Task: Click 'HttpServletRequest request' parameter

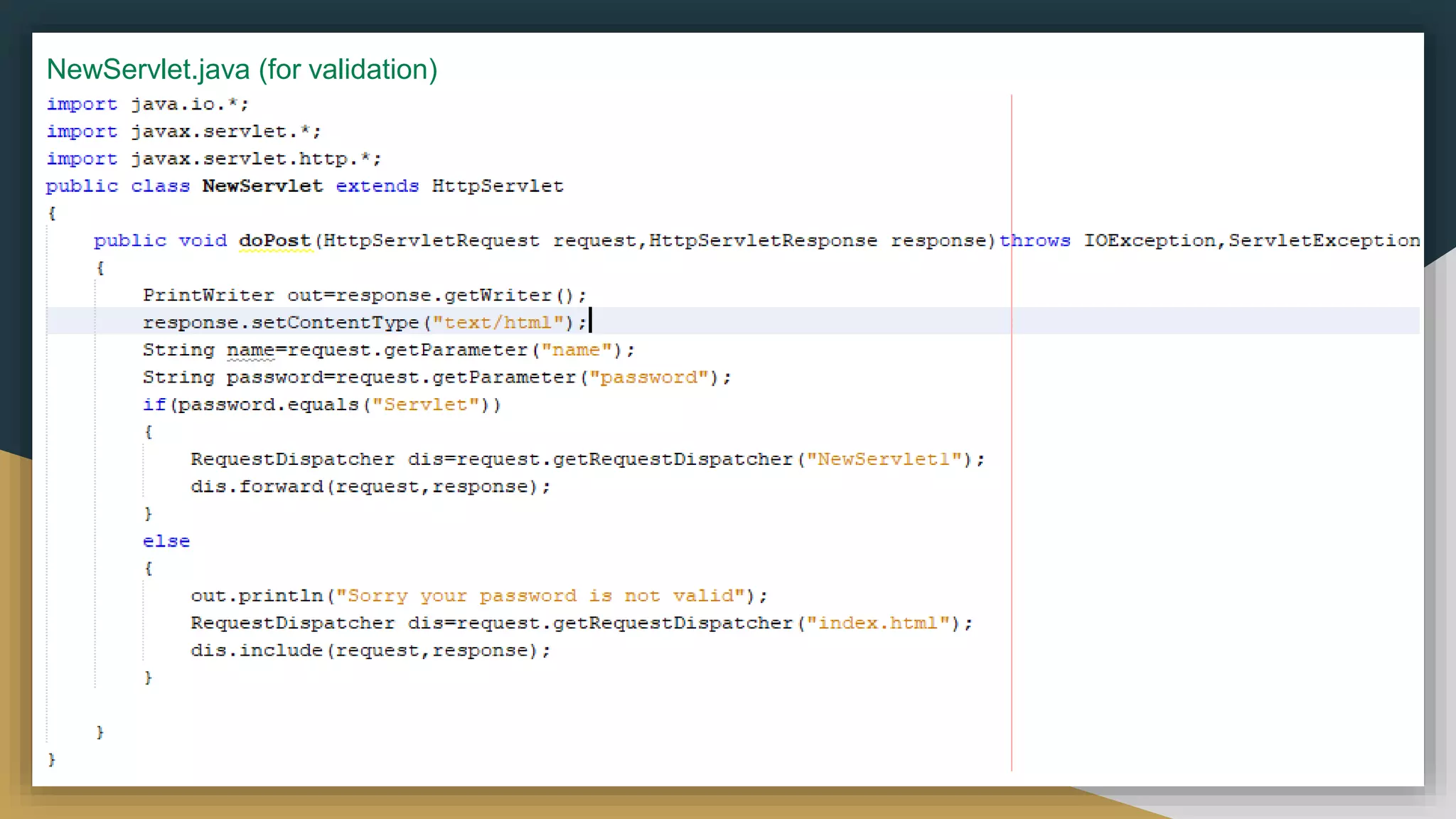Action: tap(480, 241)
